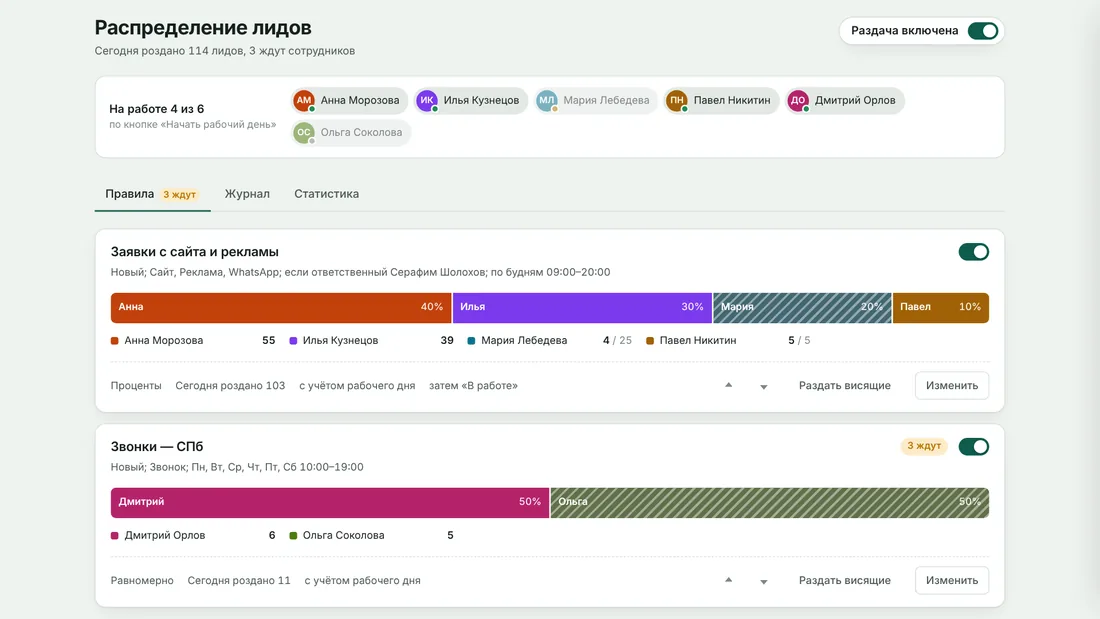Disable the «Заявки с сайта и рекламы» rule
Image resolution: width=1100 pixels, height=619 pixels.
click(974, 252)
